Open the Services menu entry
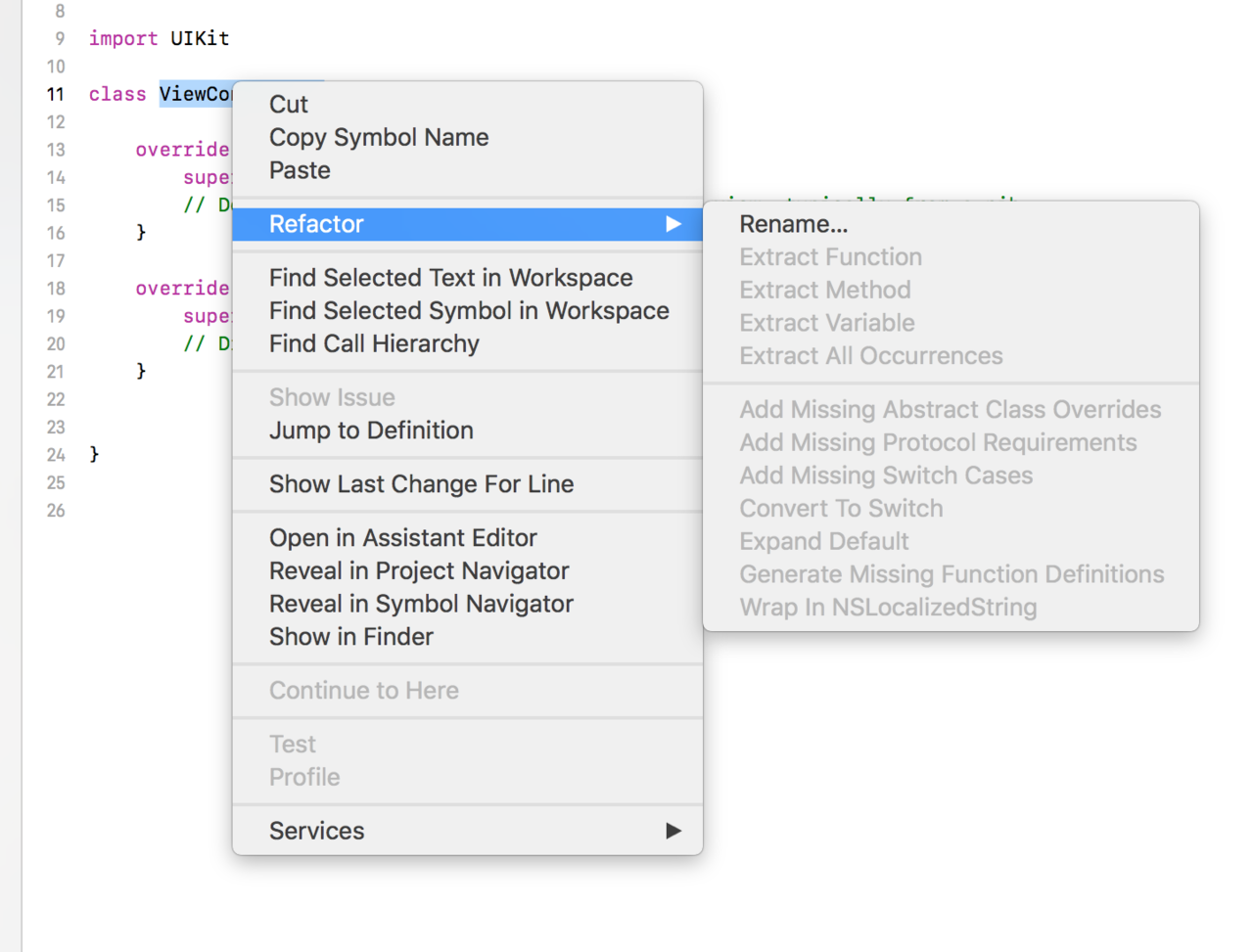 click(x=468, y=831)
